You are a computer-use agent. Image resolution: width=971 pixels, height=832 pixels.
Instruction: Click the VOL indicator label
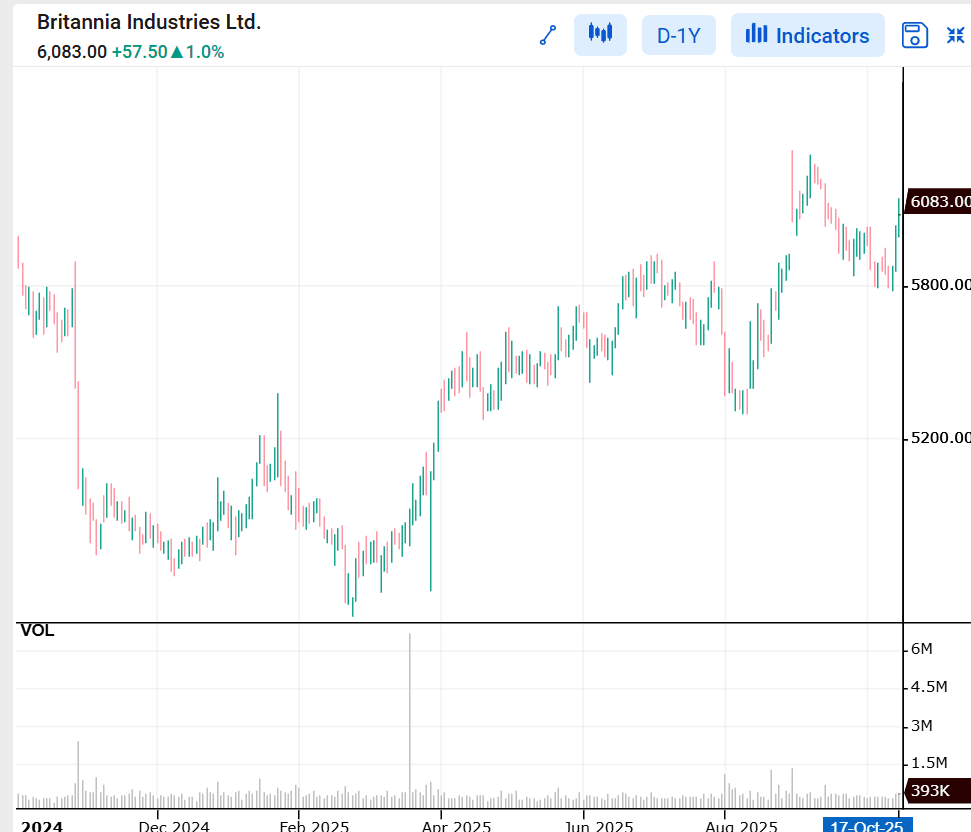(37, 631)
